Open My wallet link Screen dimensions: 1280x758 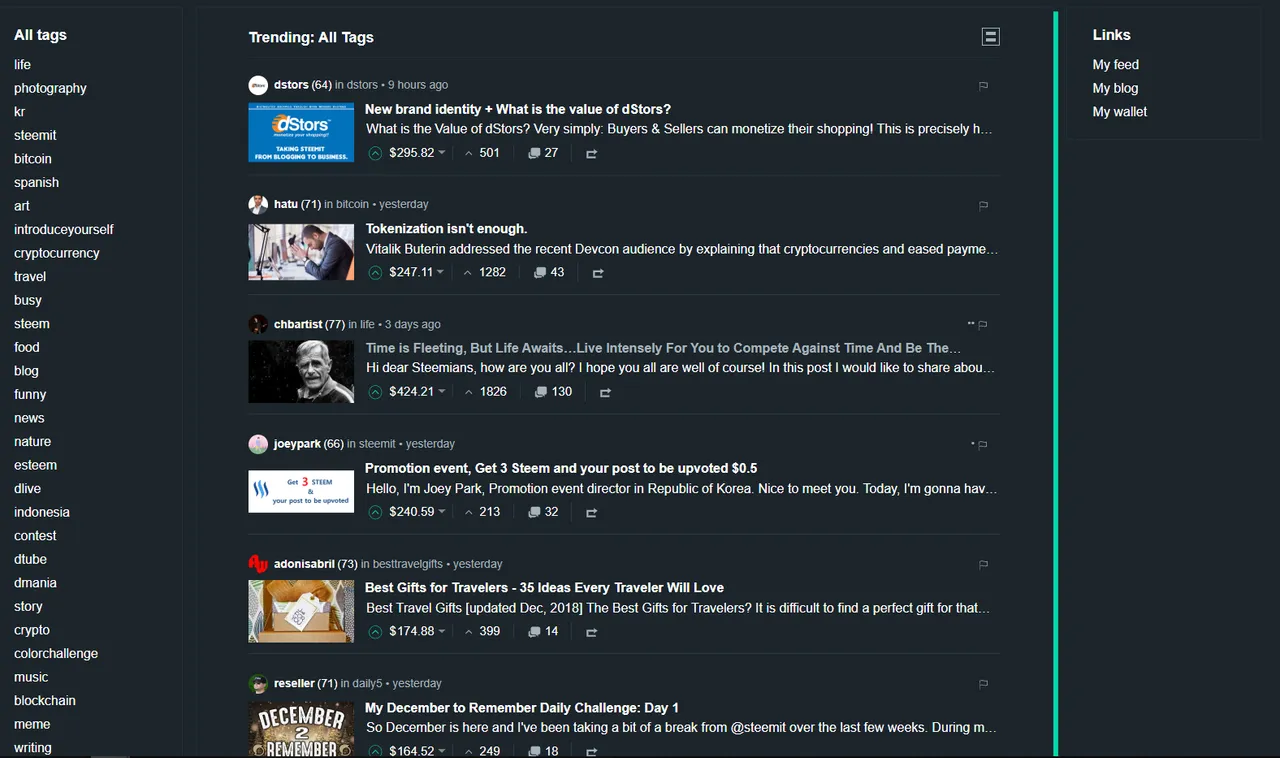(x=1120, y=112)
